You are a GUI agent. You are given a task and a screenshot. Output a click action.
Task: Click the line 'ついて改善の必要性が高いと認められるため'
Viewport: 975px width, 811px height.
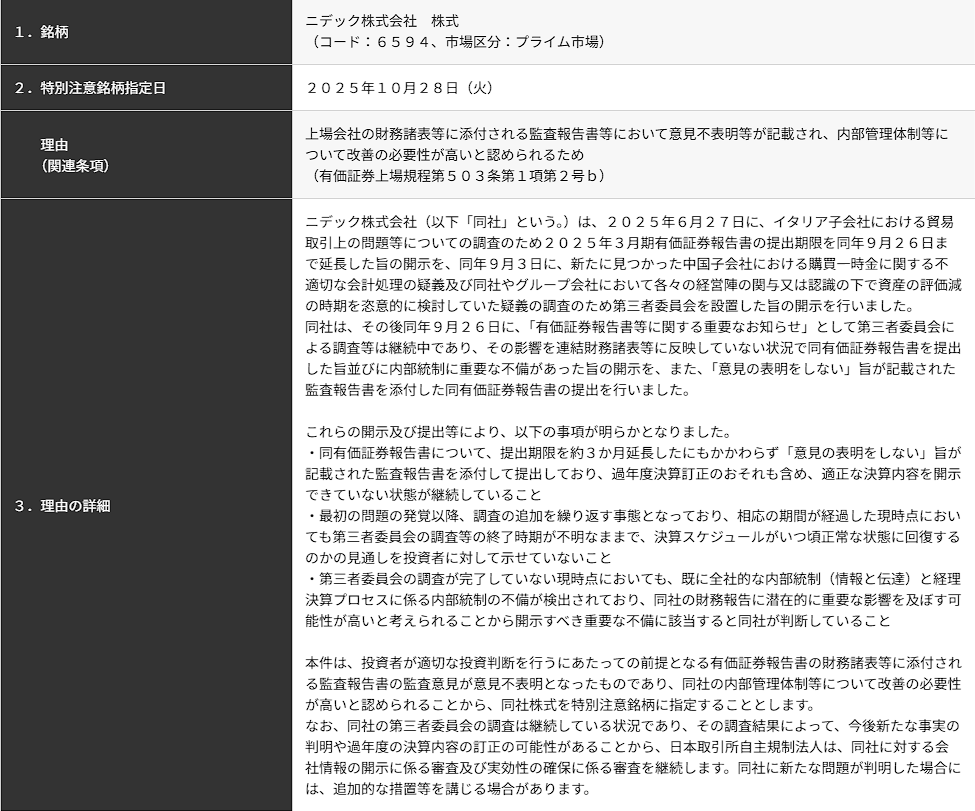pyautogui.click(x=445, y=154)
